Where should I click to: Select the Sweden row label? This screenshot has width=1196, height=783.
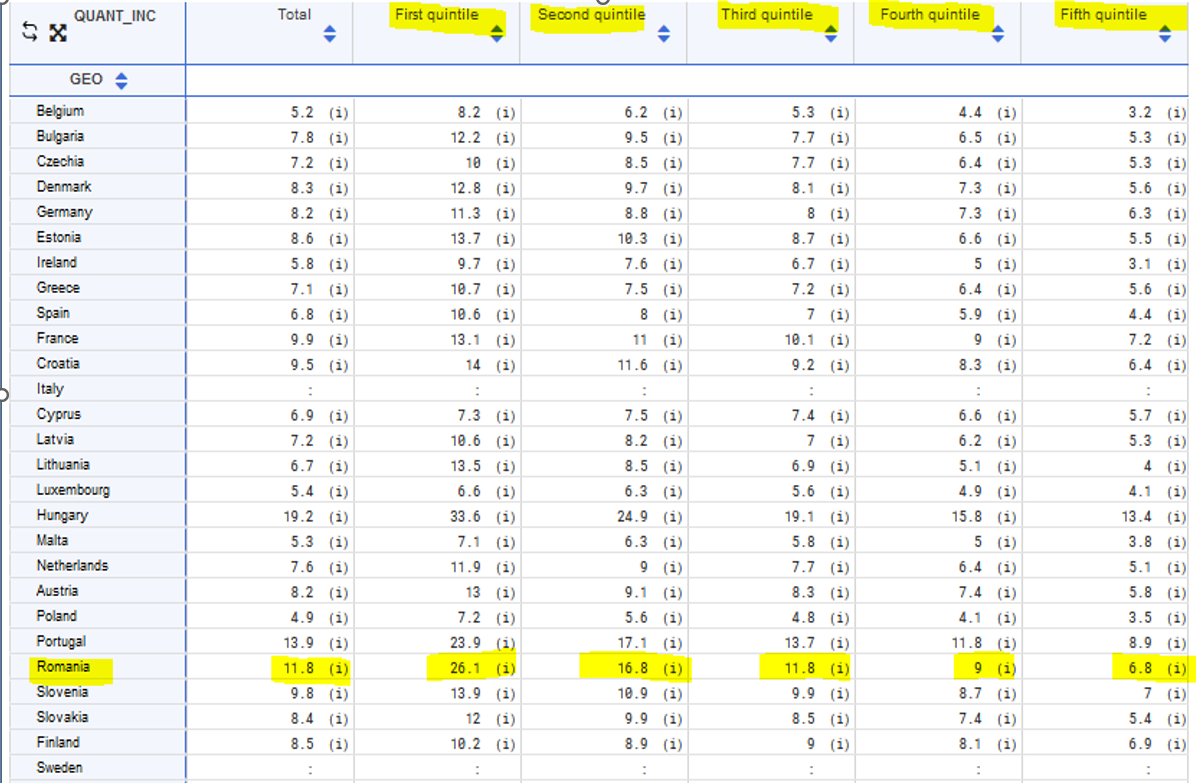point(59,767)
